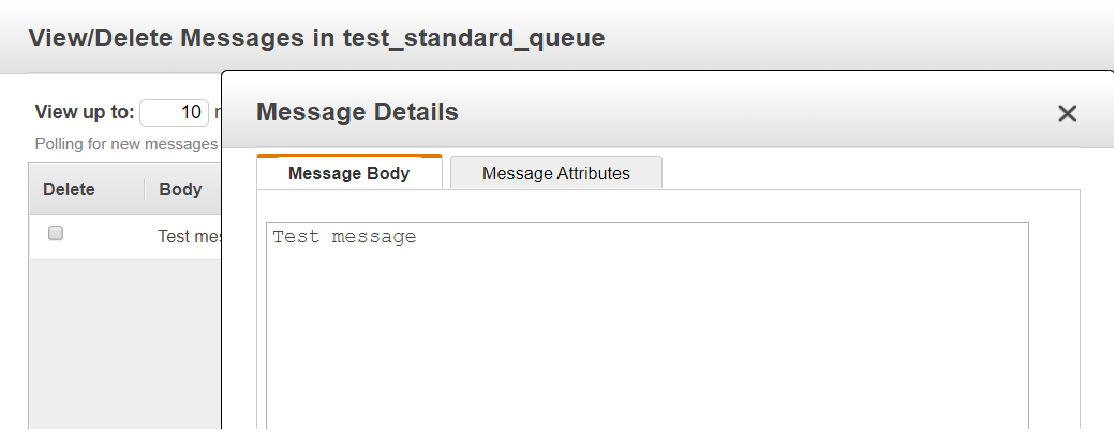The image size is (1114, 434).
Task: Click the "Test message" text in the textbox
Action: point(345,237)
